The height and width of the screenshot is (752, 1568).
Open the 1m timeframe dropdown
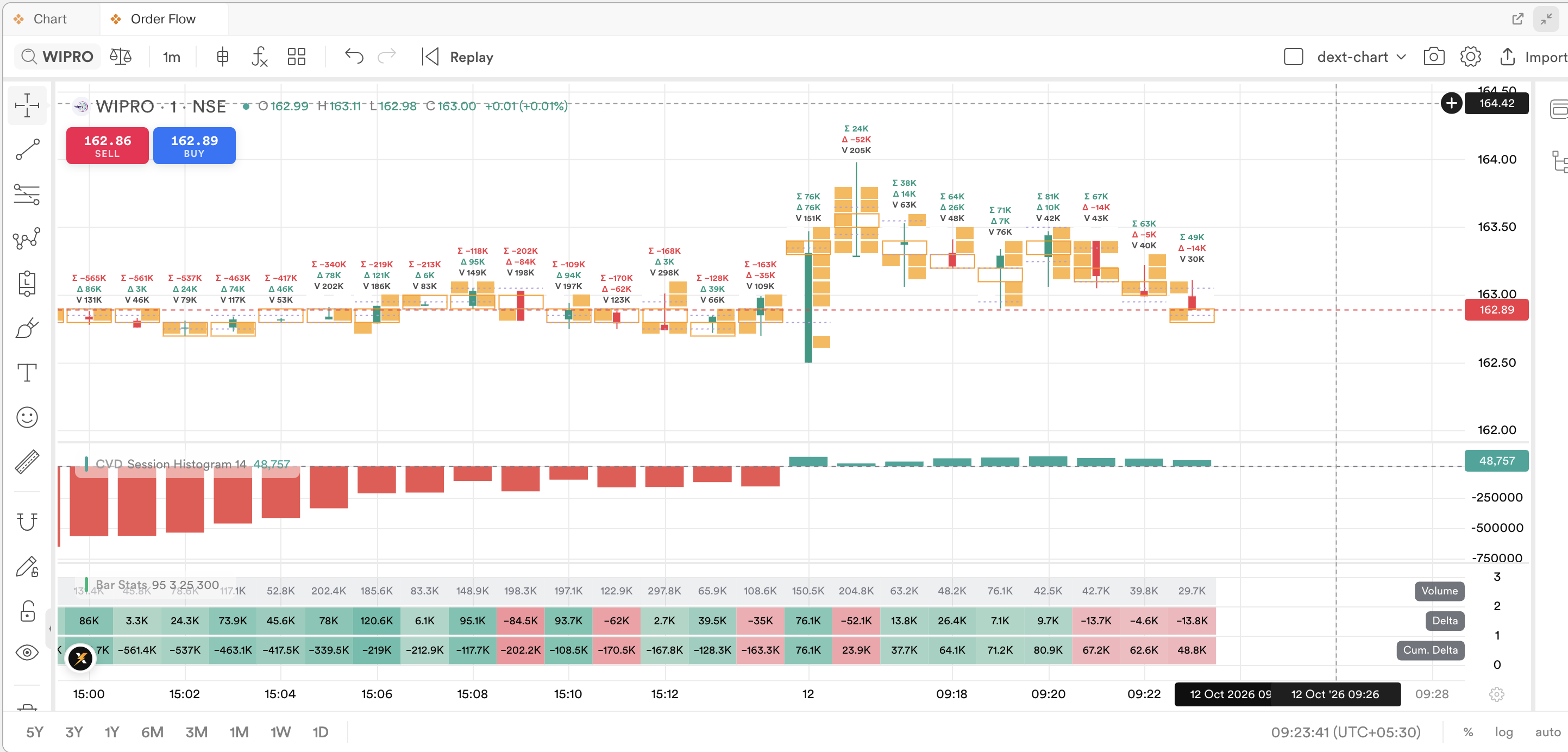[x=172, y=57]
